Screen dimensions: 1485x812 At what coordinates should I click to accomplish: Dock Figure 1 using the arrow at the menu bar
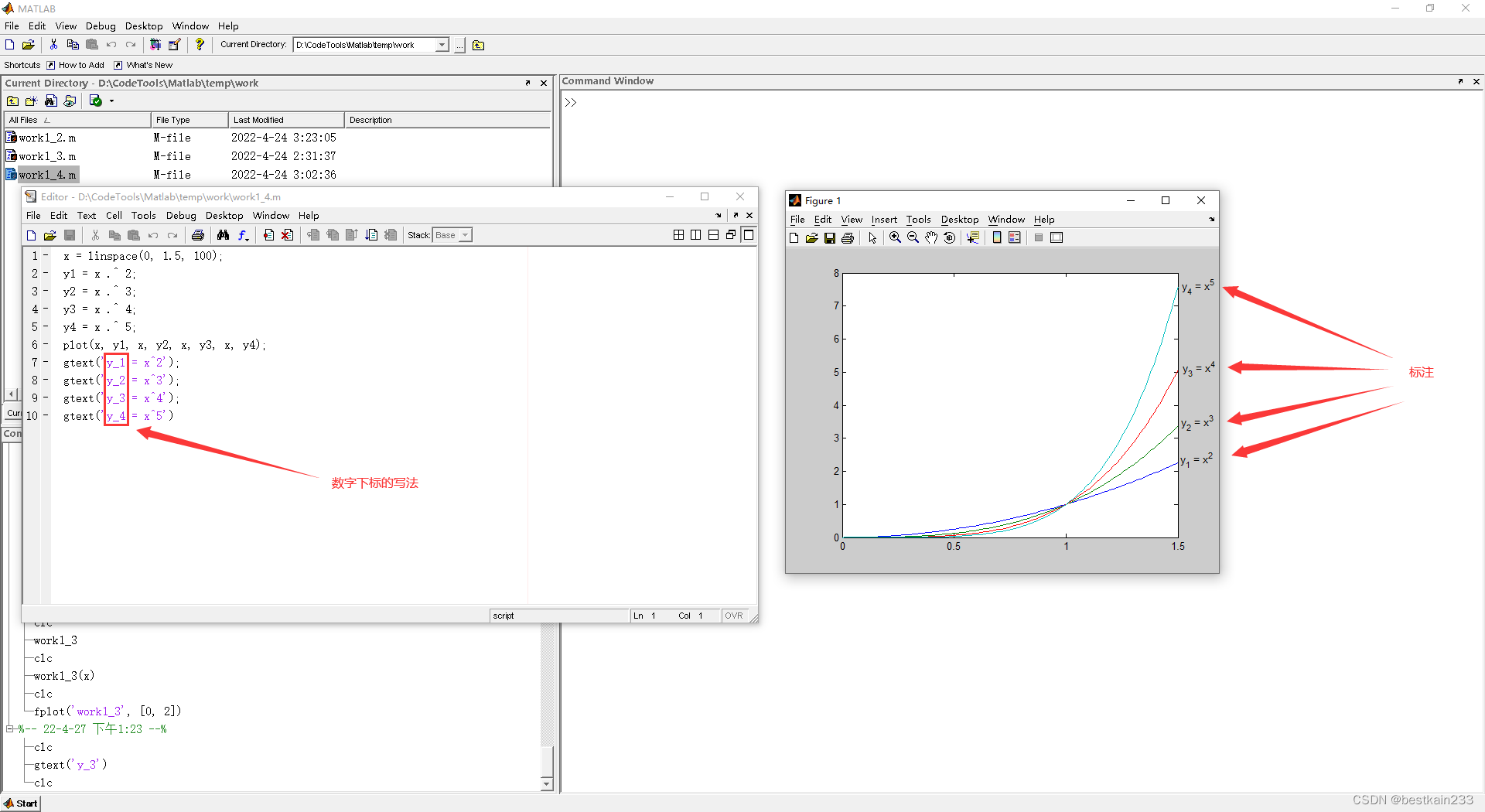click(x=1212, y=220)
